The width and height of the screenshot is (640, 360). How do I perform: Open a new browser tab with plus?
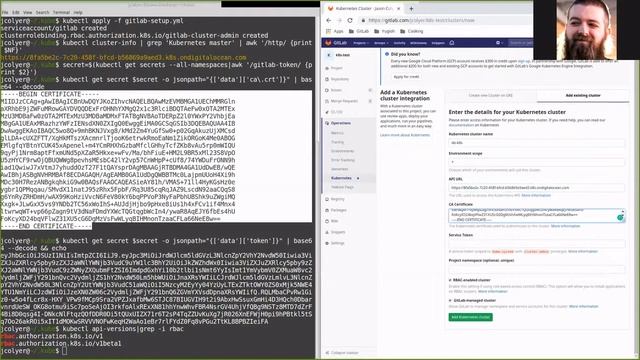tap(411, 9)
